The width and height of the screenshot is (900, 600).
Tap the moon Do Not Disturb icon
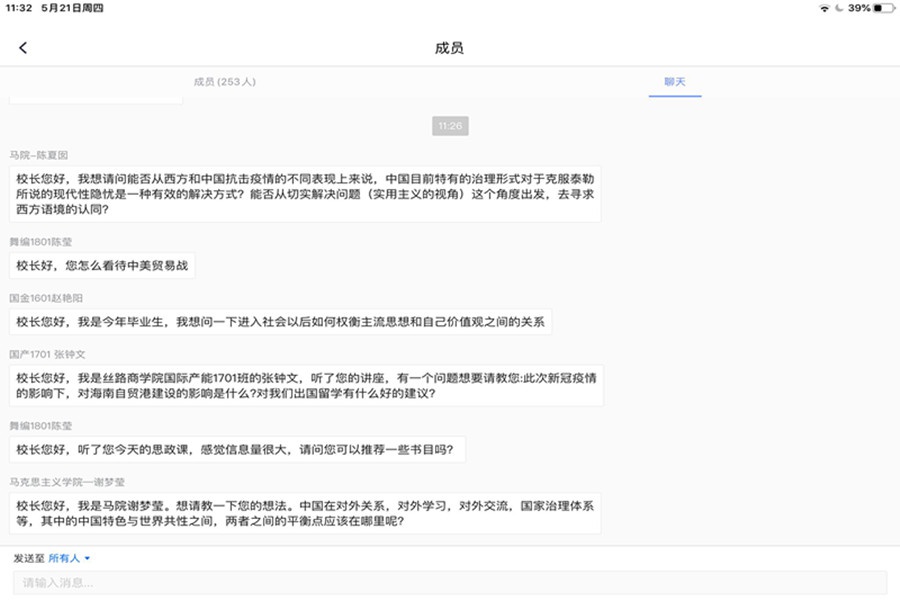838,8
